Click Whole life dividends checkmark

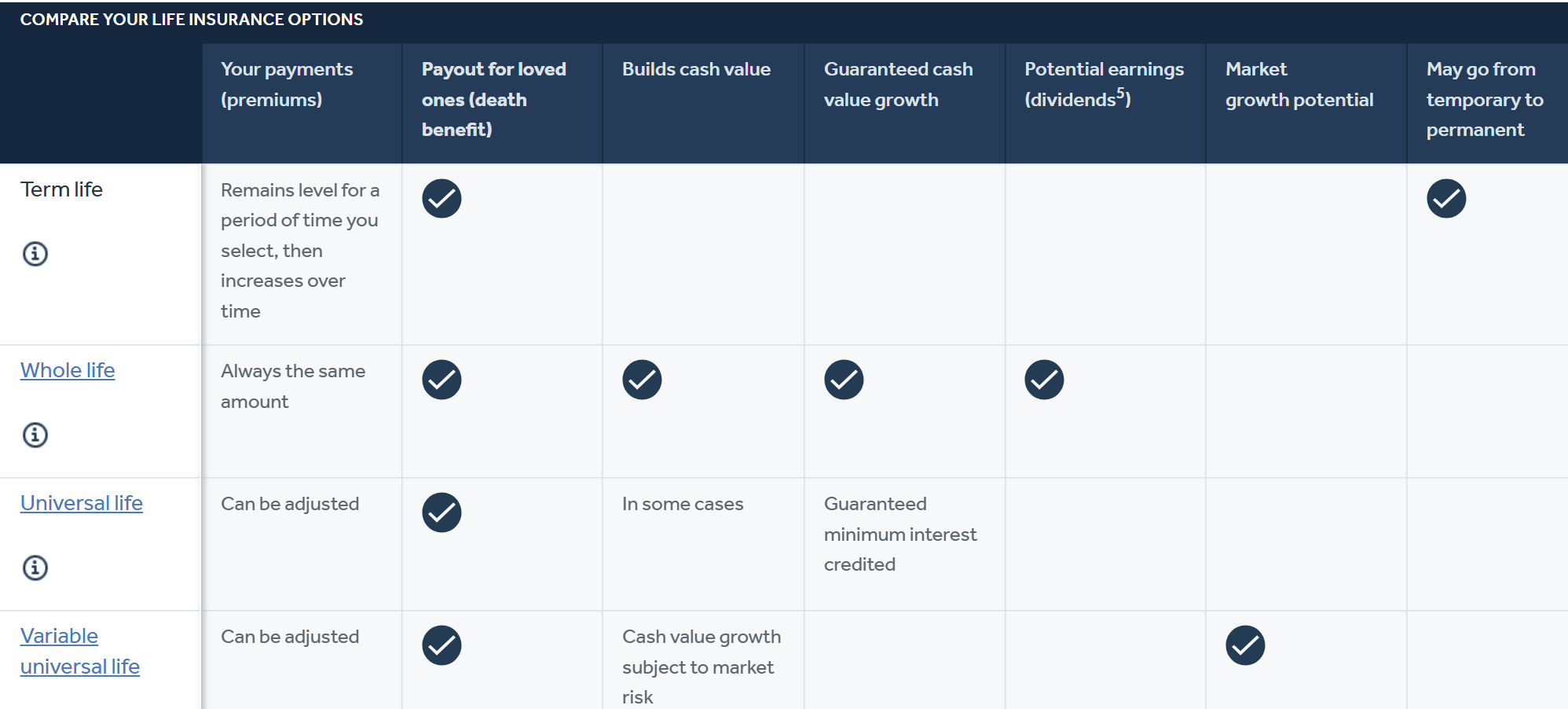[1044, 380]
